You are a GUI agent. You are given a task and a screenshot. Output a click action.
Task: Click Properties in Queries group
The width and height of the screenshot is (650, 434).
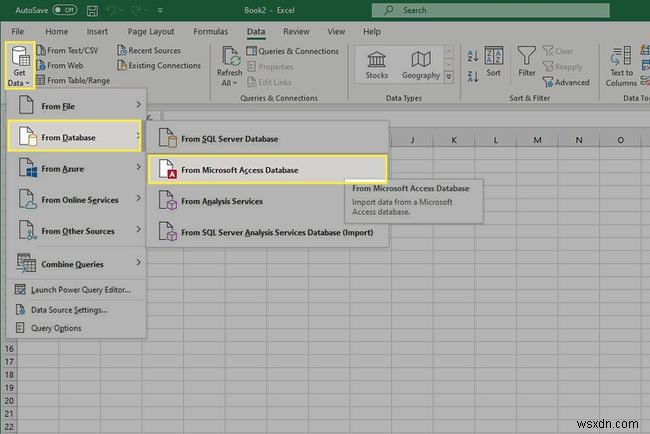(x=270, y=67)
